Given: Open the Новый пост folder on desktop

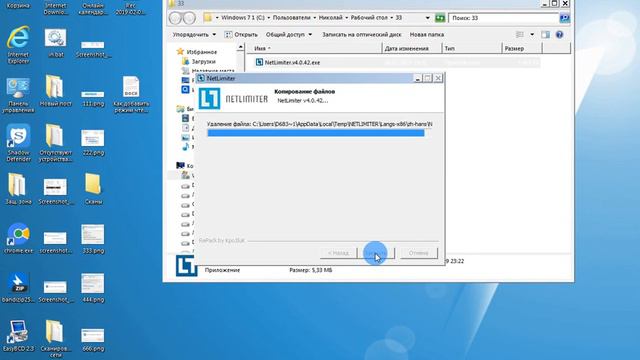Looking at the screenshot, I should [x=56, y=91].
